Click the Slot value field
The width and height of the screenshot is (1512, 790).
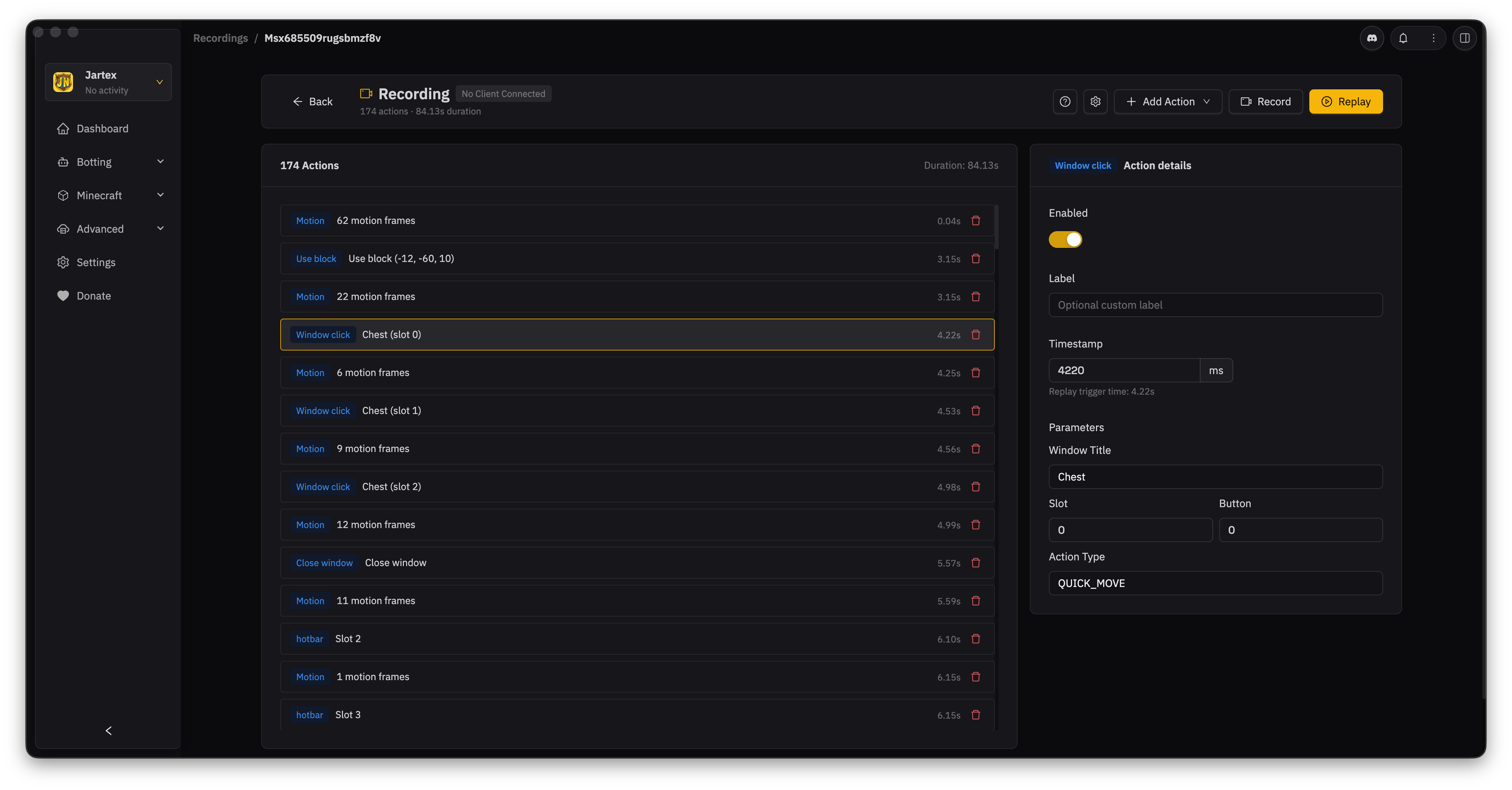pyautogui.click(x=1130, y=530)
